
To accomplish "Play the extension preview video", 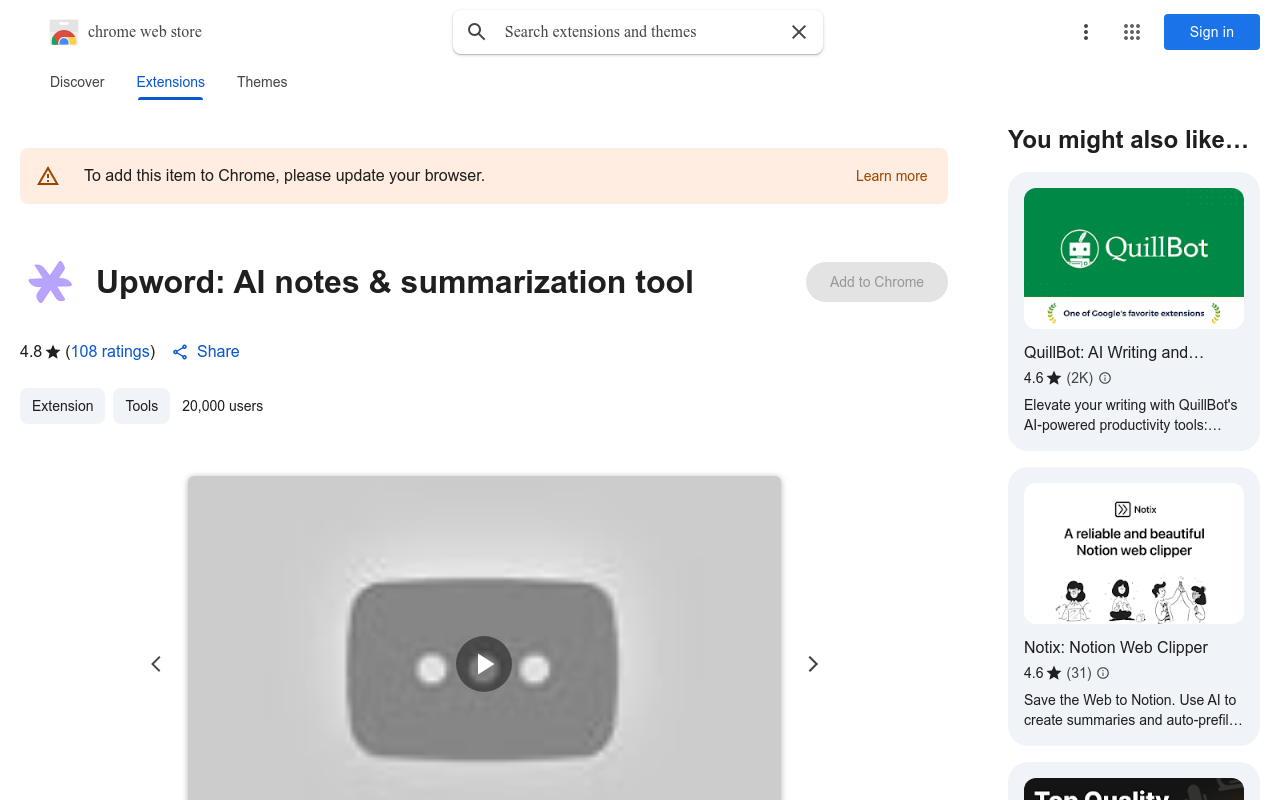I will click(484, 664).
